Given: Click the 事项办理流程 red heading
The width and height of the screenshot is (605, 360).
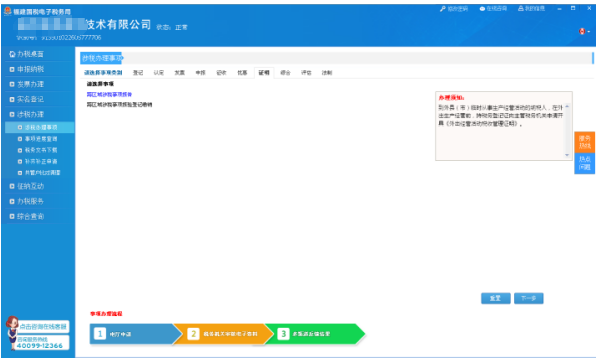Looking at the screenshot, I should [x=106, y=314].
